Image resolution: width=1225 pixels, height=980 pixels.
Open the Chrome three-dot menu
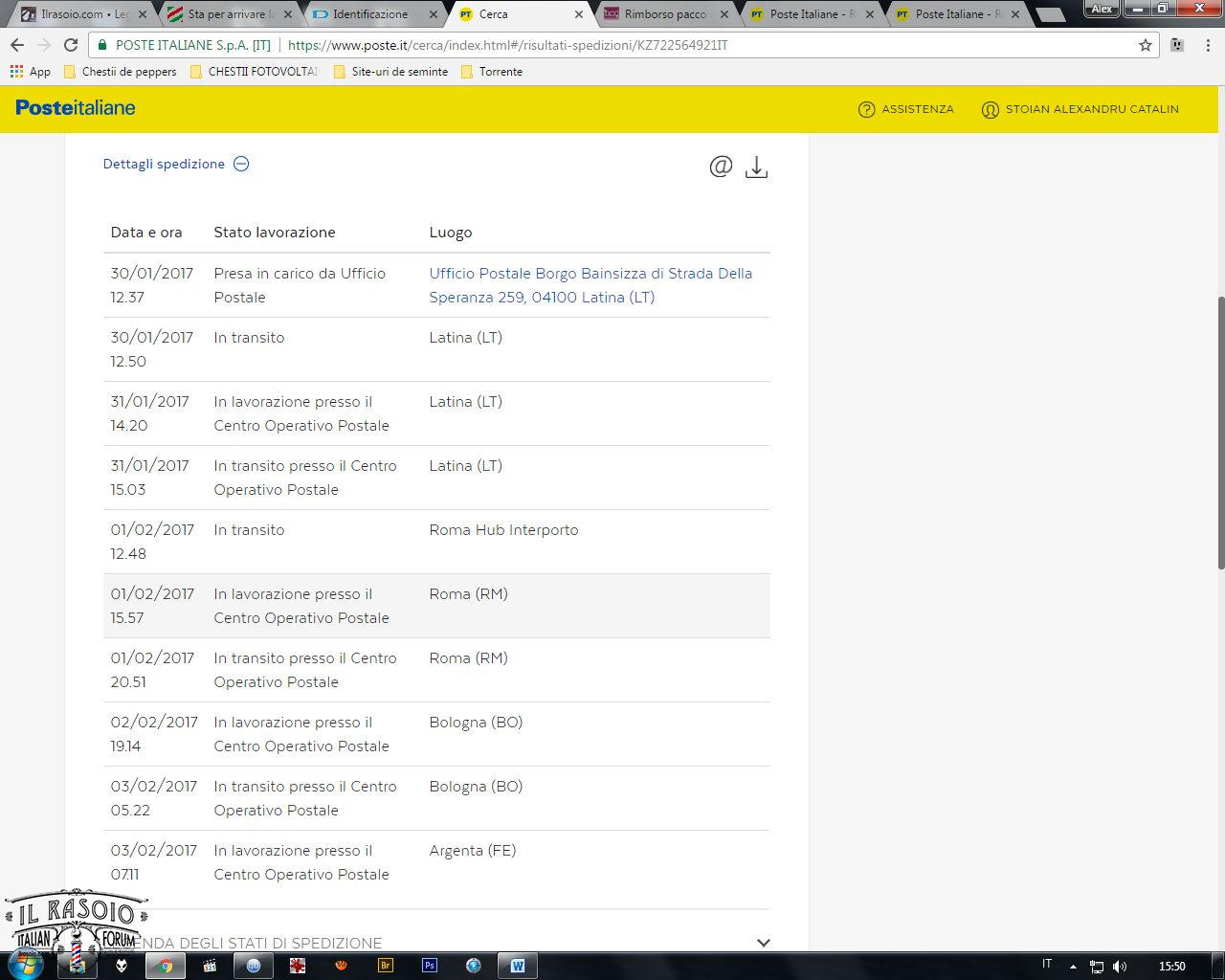(1208, 45)
